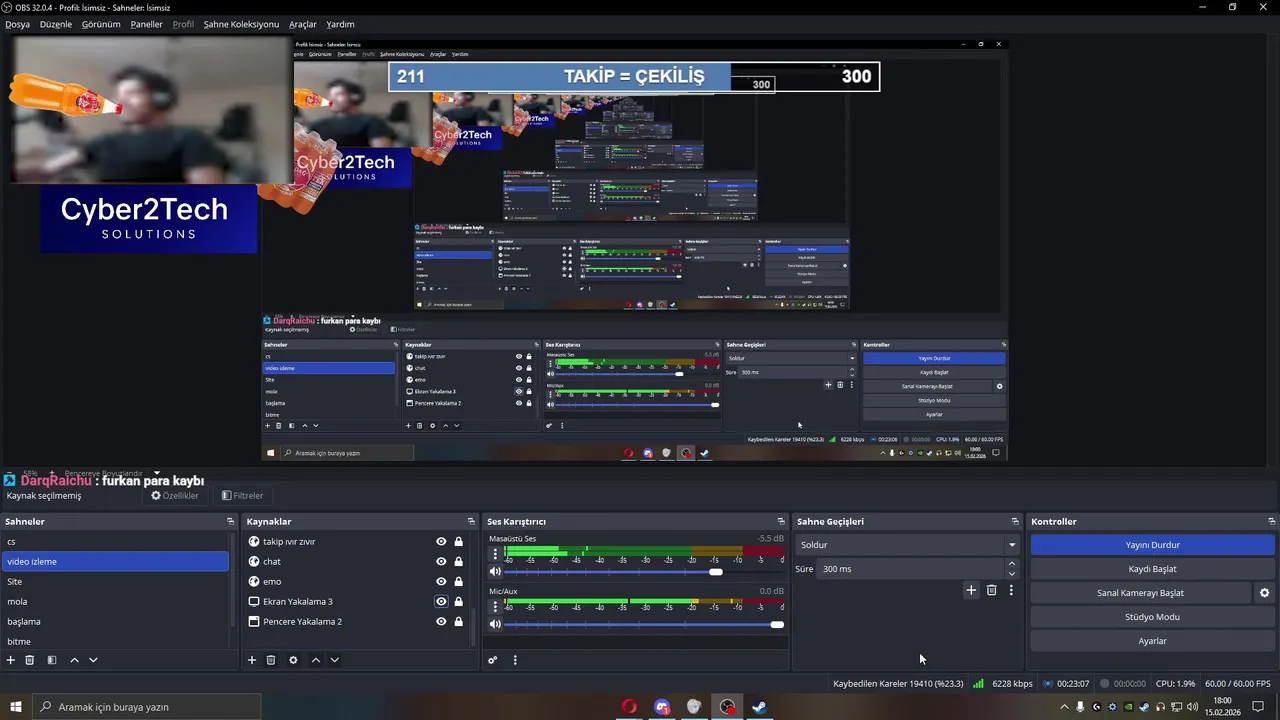Click the Filtreler button
This screenshot has height=720, width=1280.
pos(243,495)
